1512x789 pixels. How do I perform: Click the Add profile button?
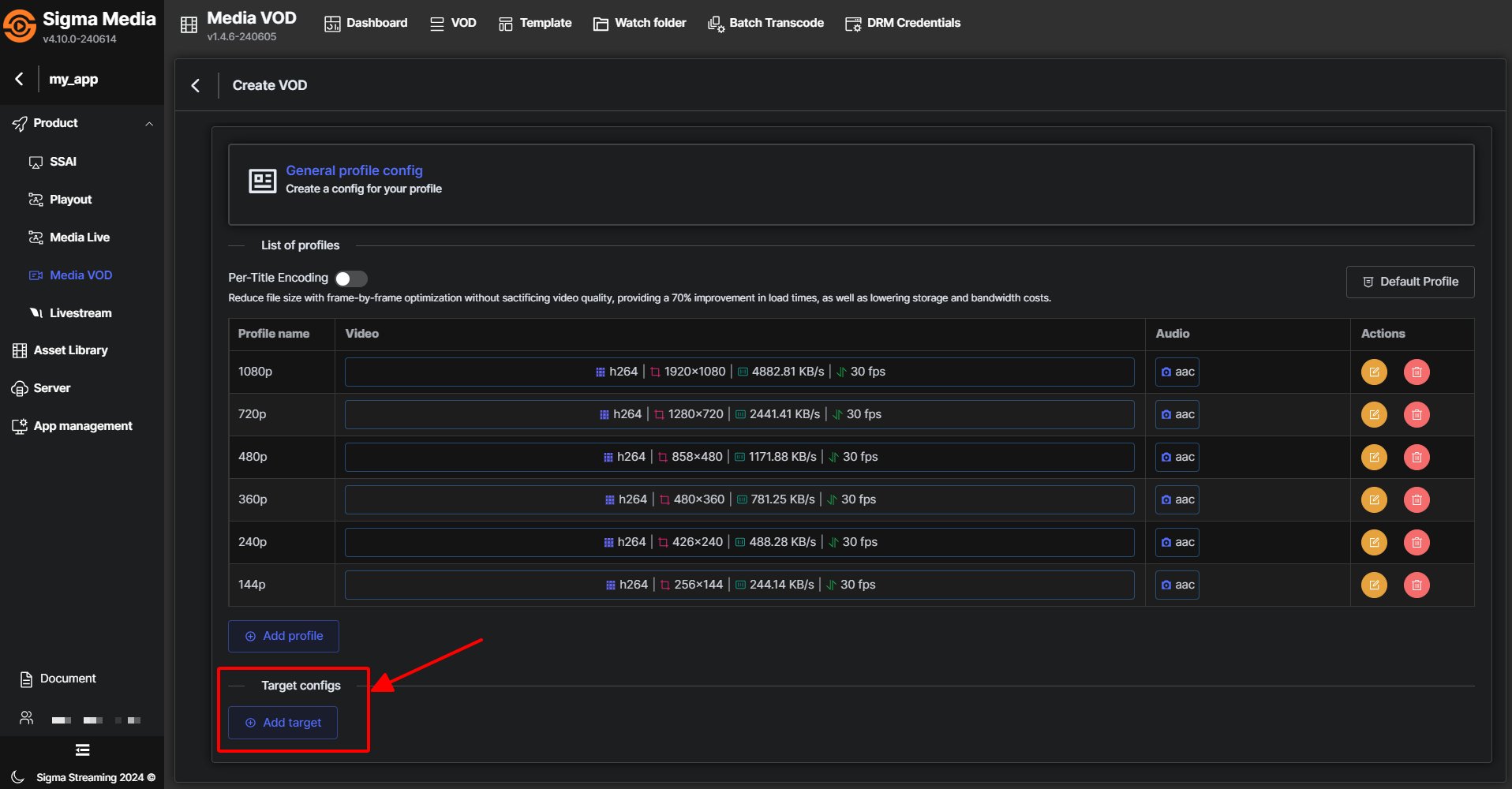click(x=283, y=636)
